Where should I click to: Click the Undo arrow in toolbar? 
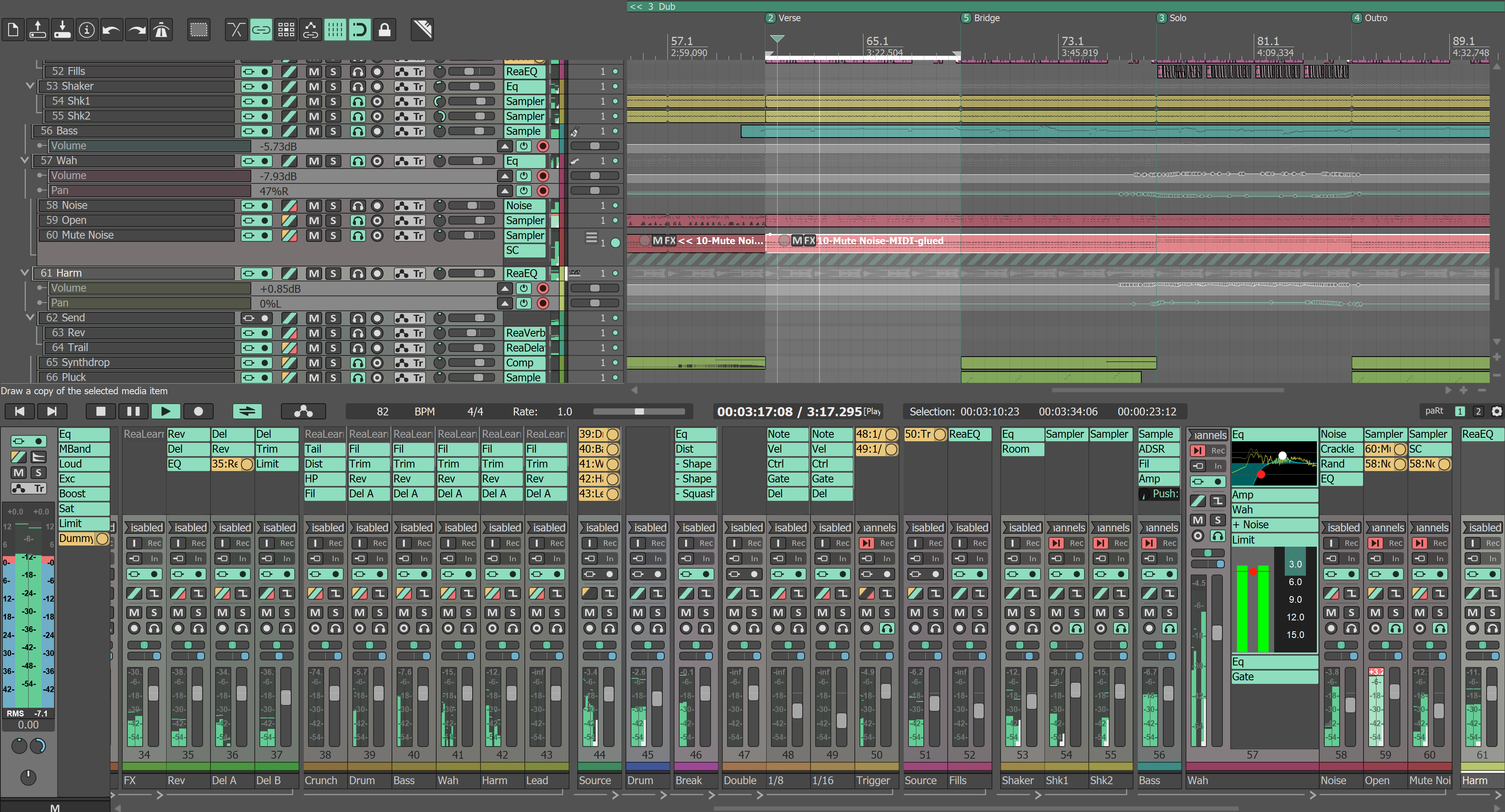pyautogui.click(x=111, y=29)
